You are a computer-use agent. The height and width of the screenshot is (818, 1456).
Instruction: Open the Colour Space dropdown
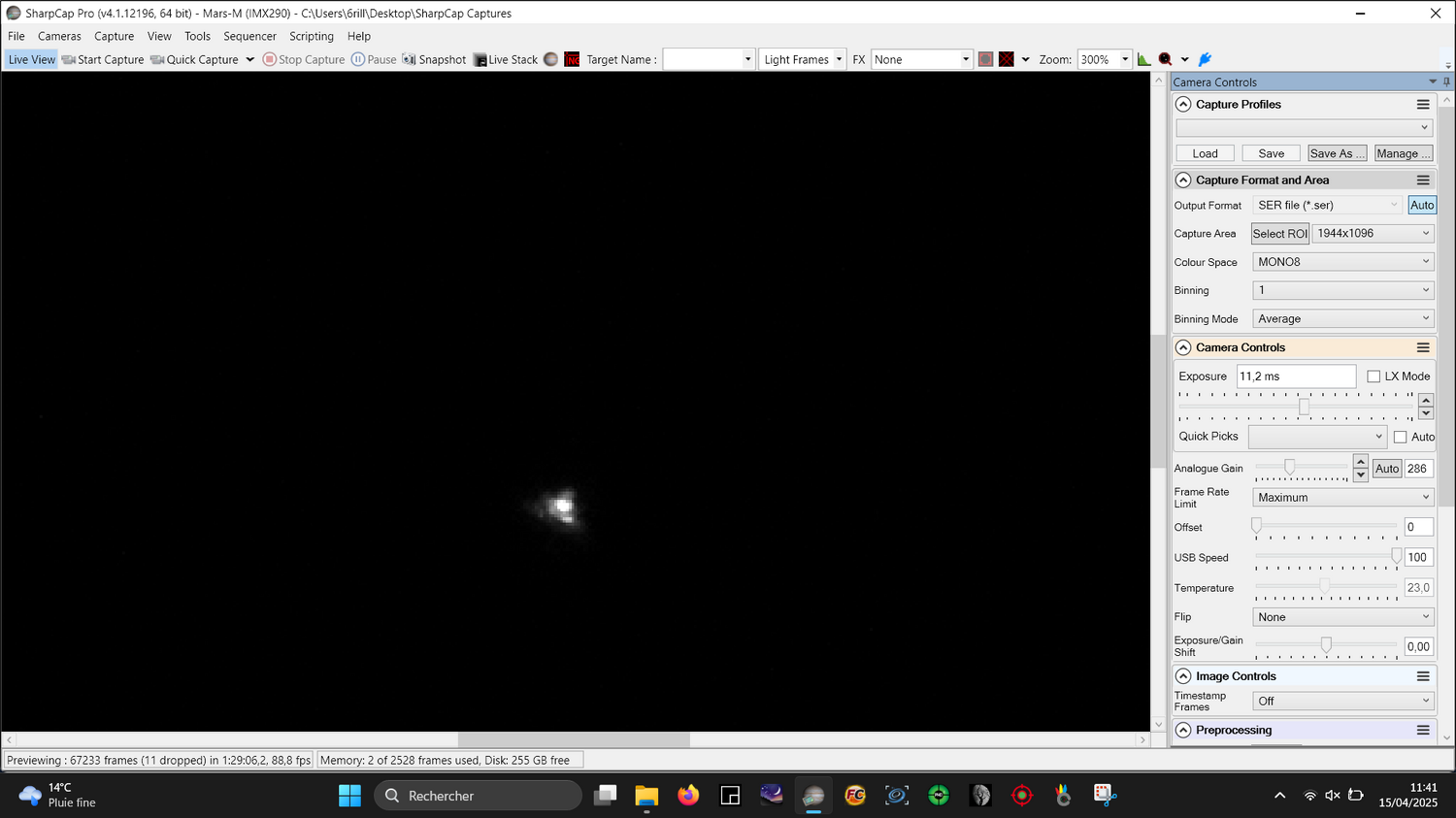pyautogui.click(x=1343, y=262)
